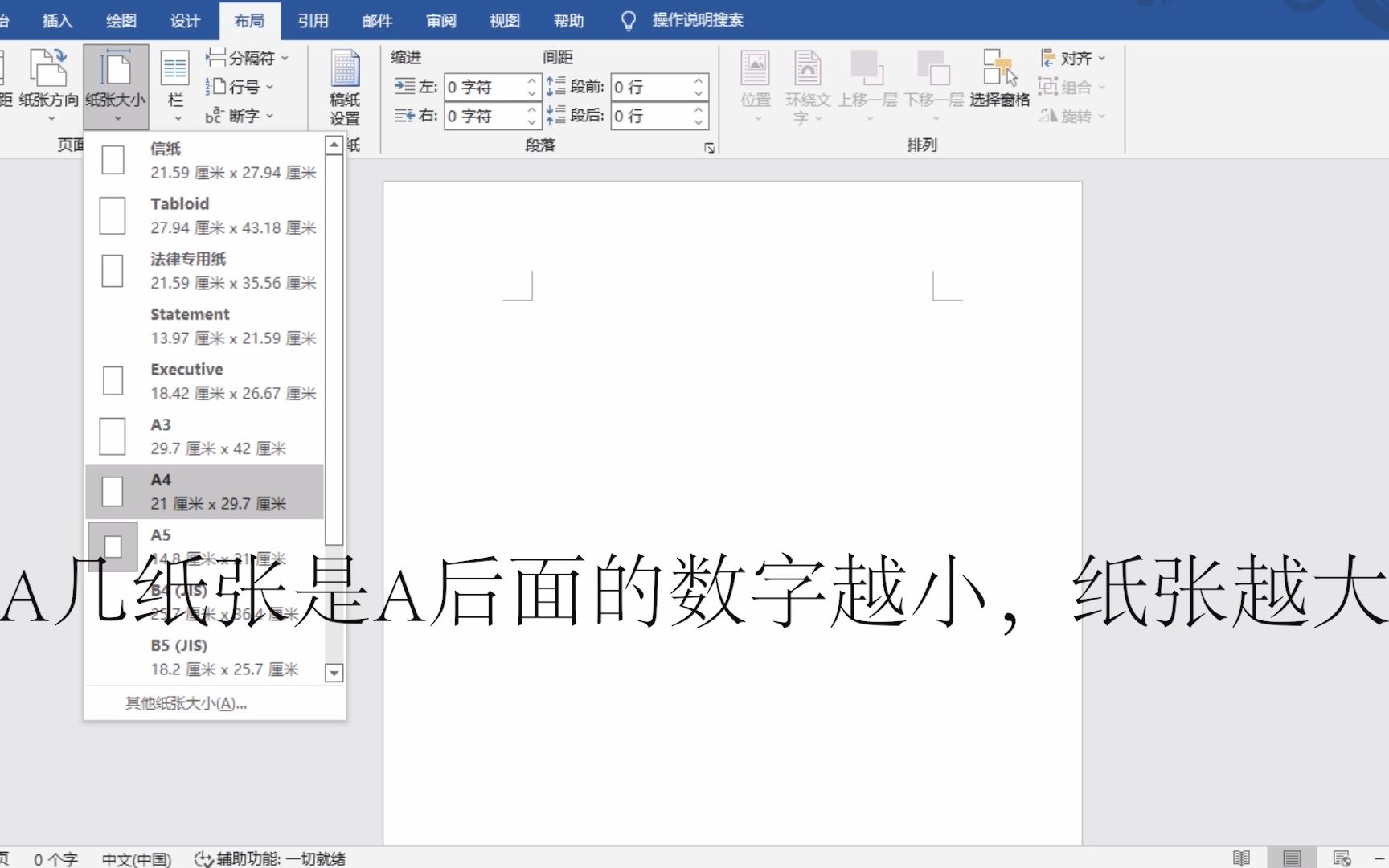Check the 信纸 (Letter) paper checkbox
The width and height of the screenshot is (1389, 868).
pos(112,159)
